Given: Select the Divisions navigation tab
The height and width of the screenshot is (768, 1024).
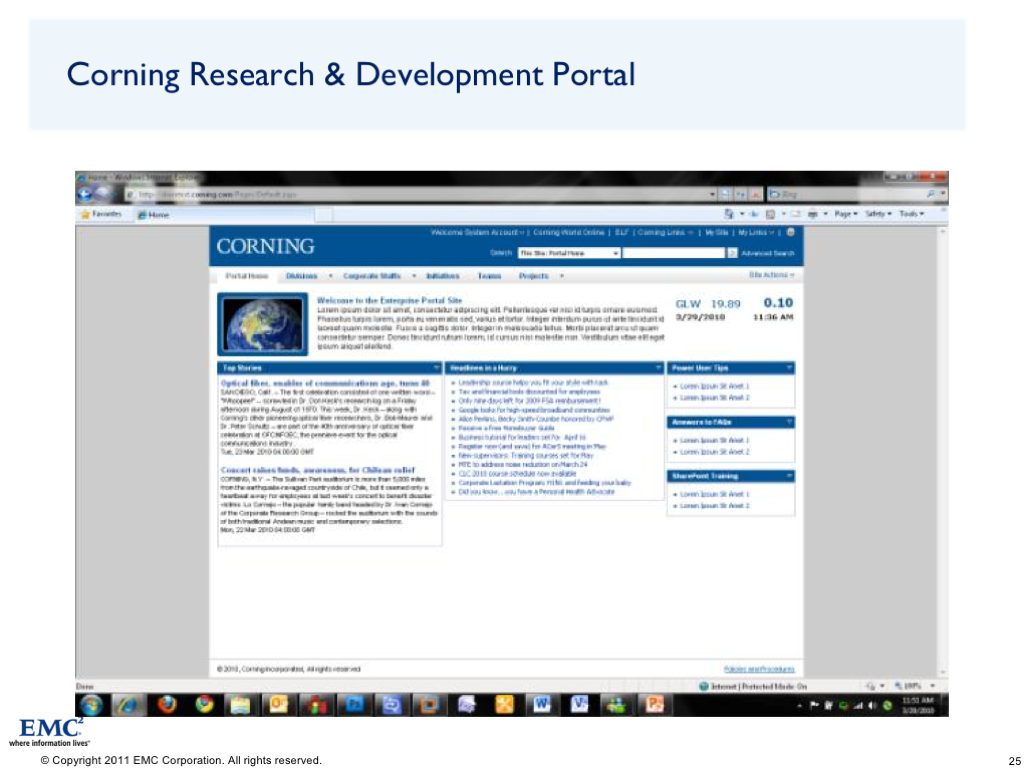Looking at the screenshot, I should (301, 276).
